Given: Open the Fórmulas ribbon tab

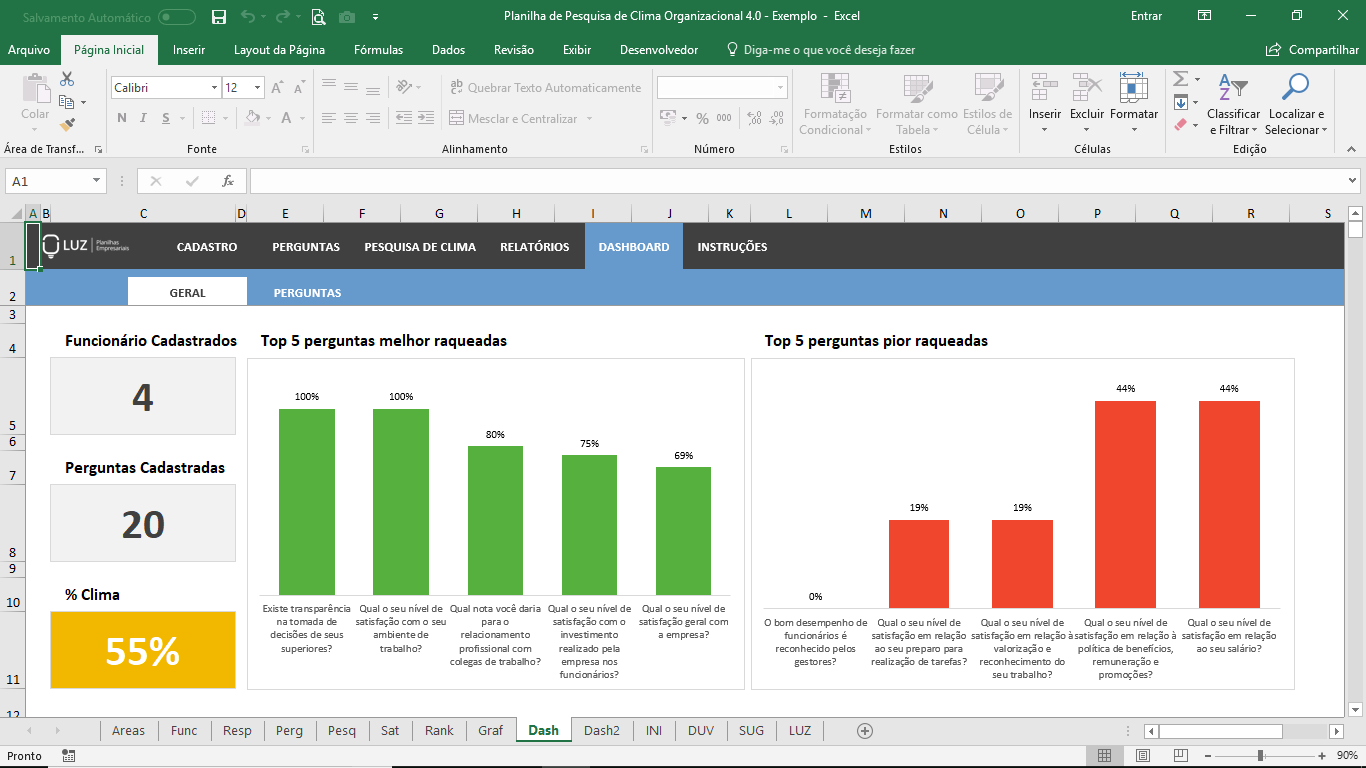Looking at the screenshot, I should tap(378, 50).
